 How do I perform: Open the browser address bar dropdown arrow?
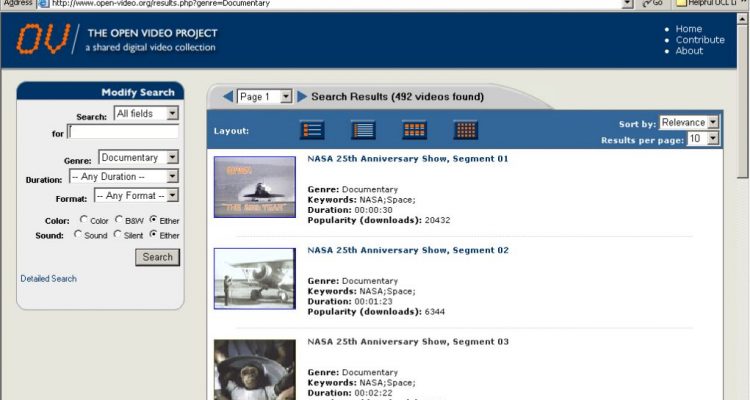click(628, 3)
